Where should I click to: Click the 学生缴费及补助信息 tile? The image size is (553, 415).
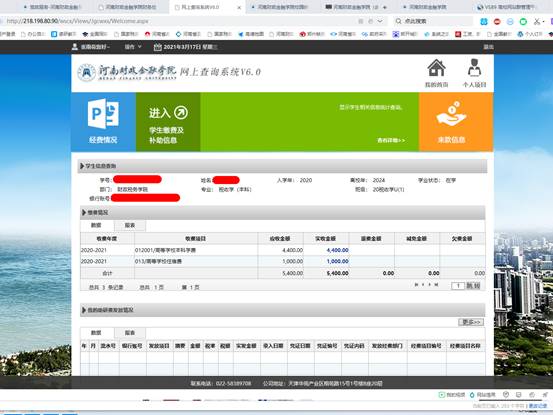pyautogui.click(x=168, y=122)
